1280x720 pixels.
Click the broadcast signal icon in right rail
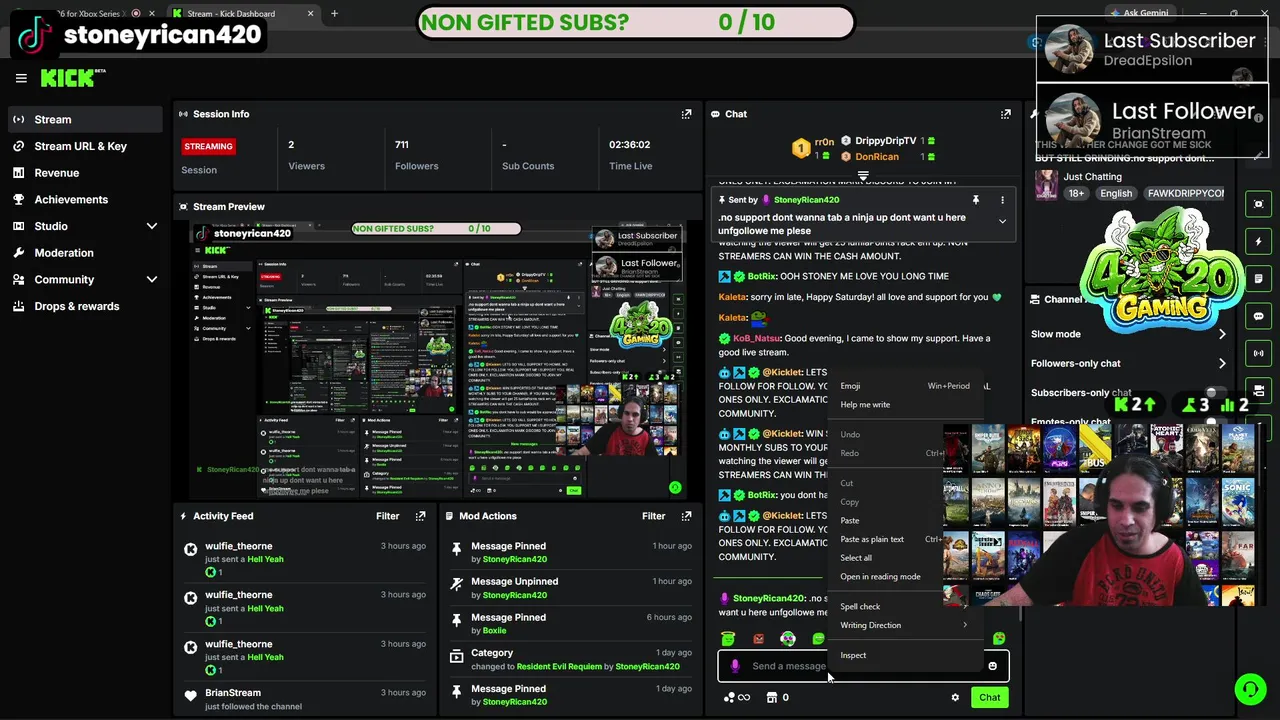1259,353
